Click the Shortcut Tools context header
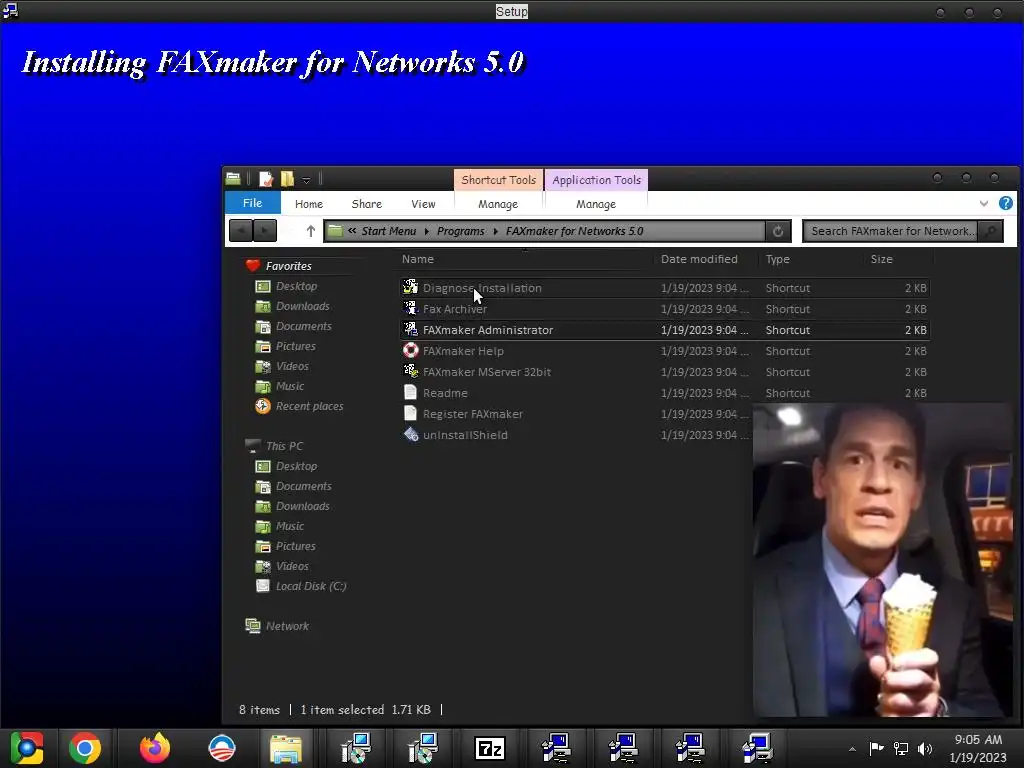1024x768 pixels. [x=498, y=180]
